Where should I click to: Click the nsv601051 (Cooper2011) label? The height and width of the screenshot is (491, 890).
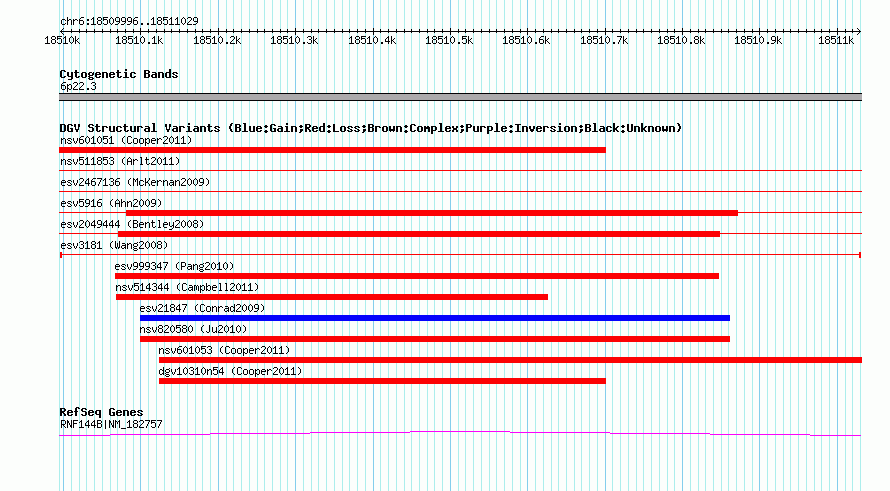coord(126,140)
